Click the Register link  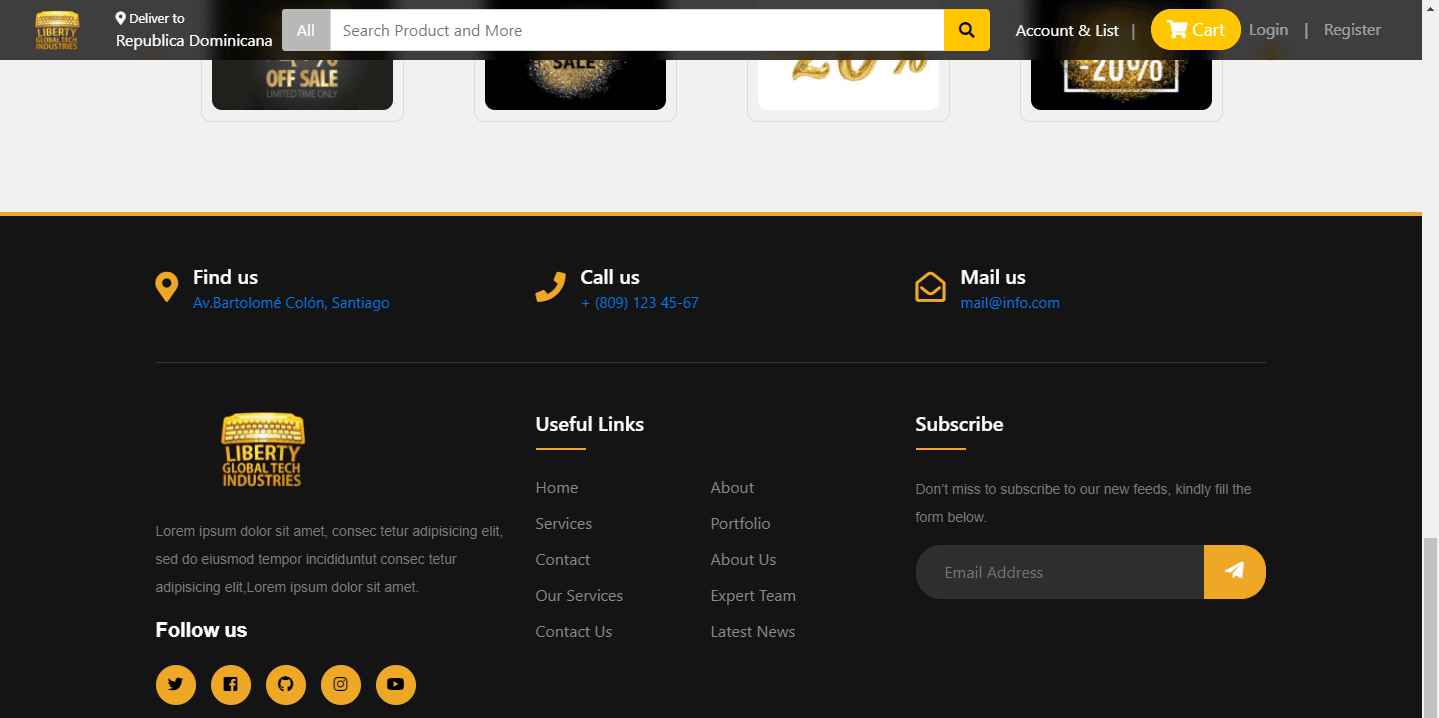pos(1352,30)
